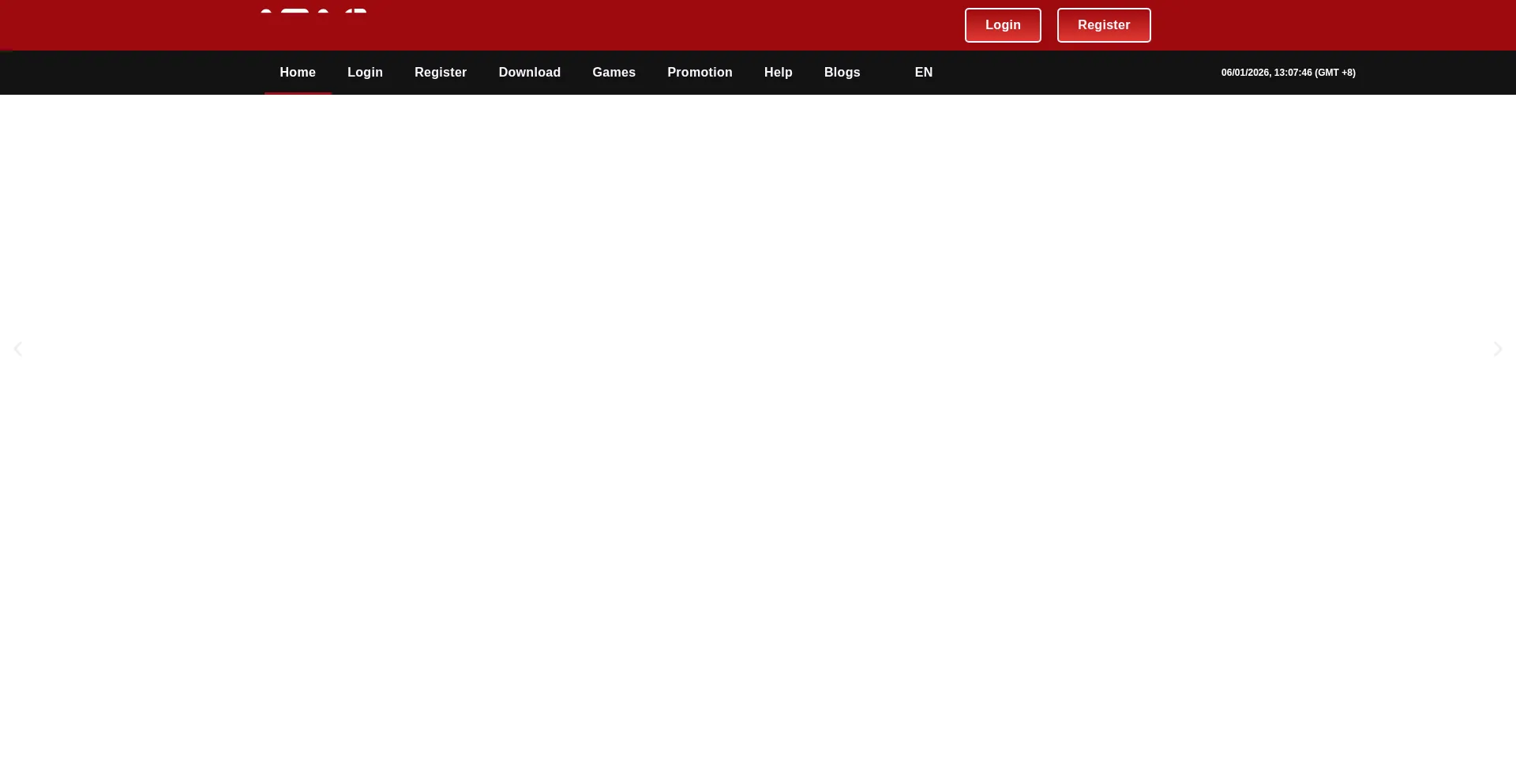Click the left chevron on the carousel
The width and height of the screenshot is (1516, 784).
17,349
